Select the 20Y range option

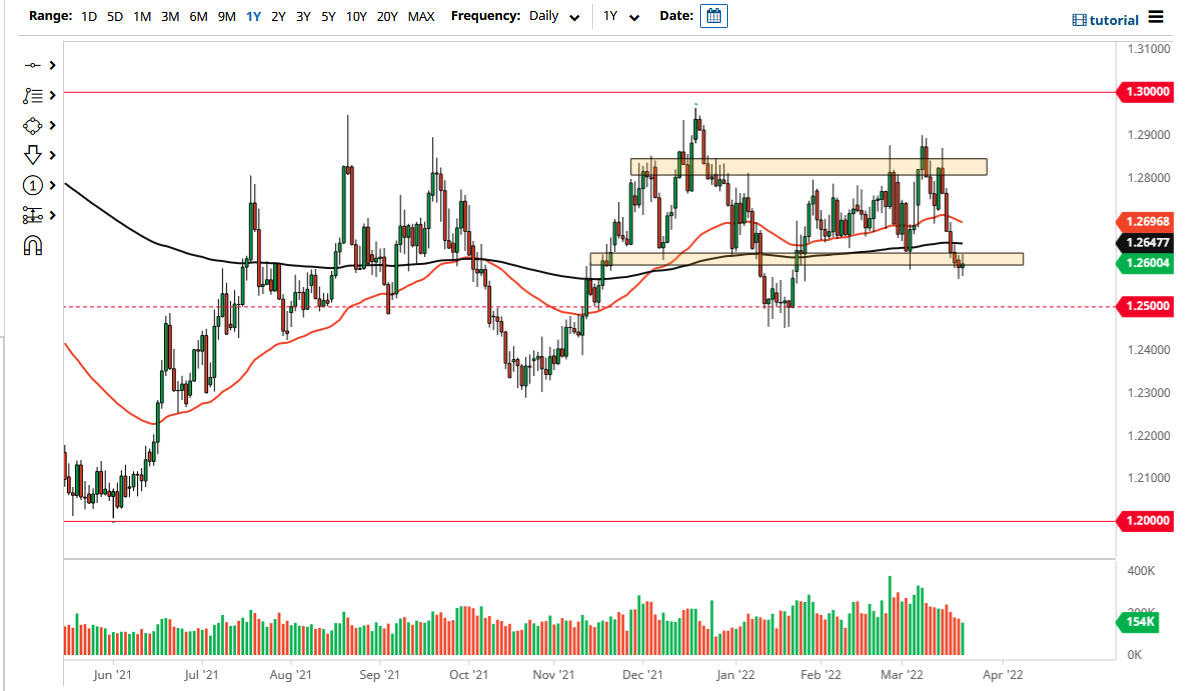click(388, 16)
